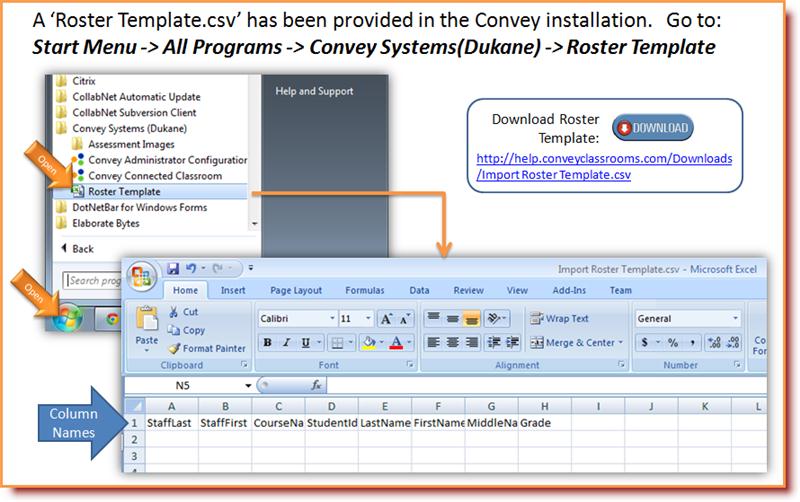Click Help and Support in Start menu
800x502 pixels.
tap(314, 91)
